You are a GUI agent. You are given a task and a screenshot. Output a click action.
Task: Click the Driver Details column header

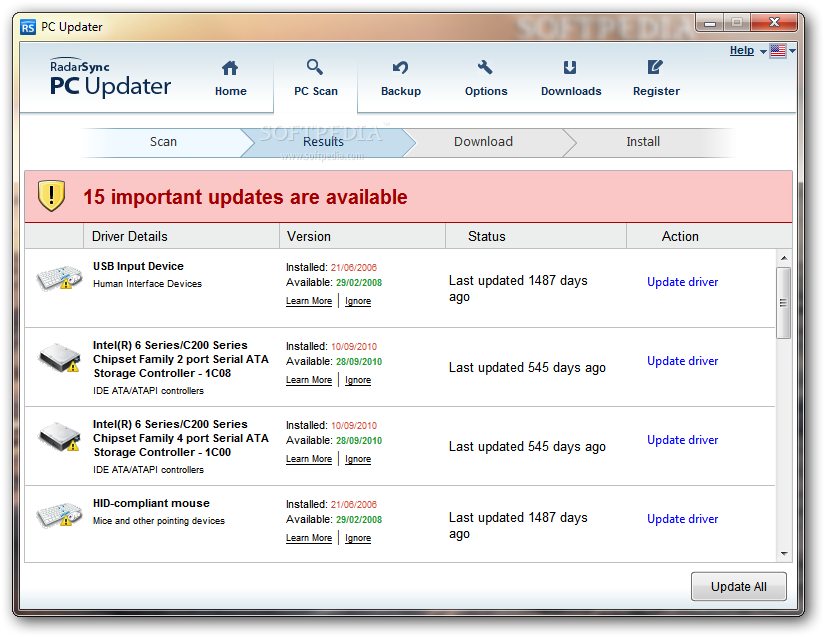pyautogui.click(x=181, y=236)
